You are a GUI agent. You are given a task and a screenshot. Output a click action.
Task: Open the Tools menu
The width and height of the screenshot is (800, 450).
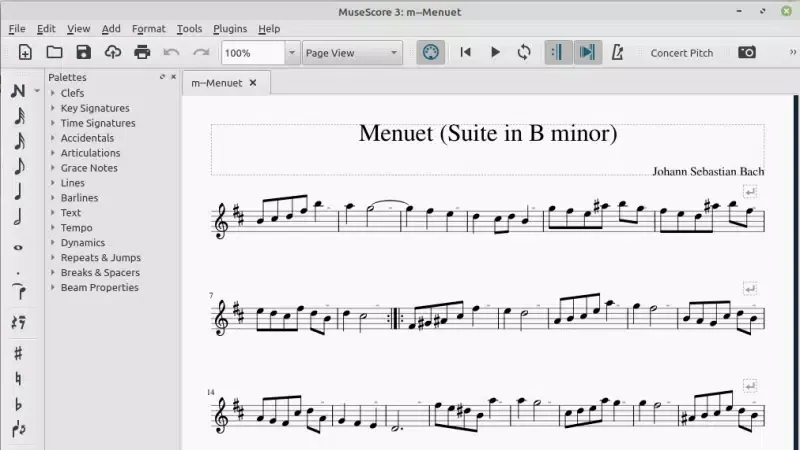(x=189, y=29)
